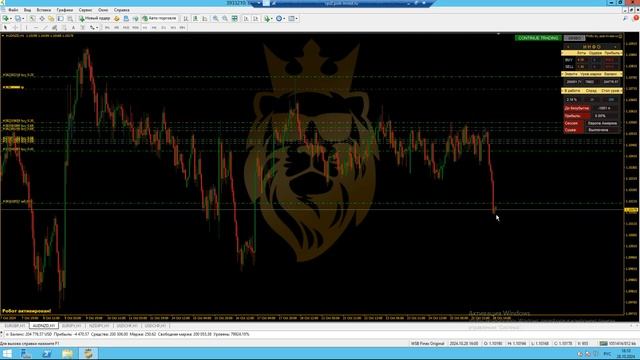This screenshot has width=640, height=360.
Task: Open the indicators list icon
Action: point(267,18)
